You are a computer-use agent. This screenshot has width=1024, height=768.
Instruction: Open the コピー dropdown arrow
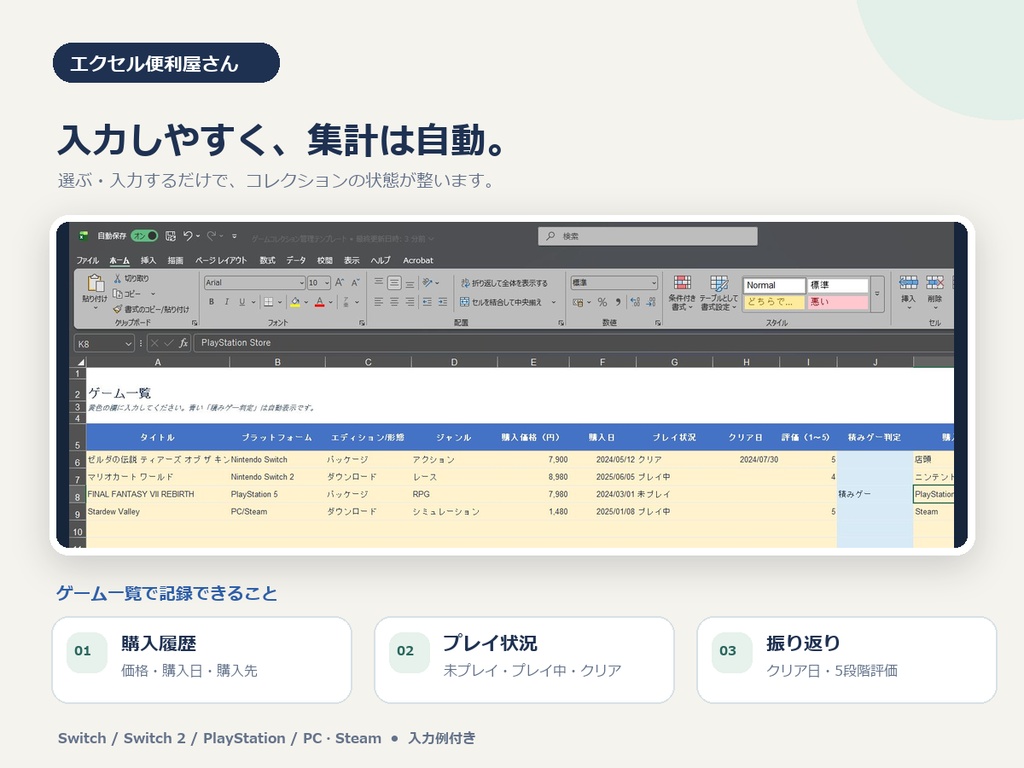153,294
